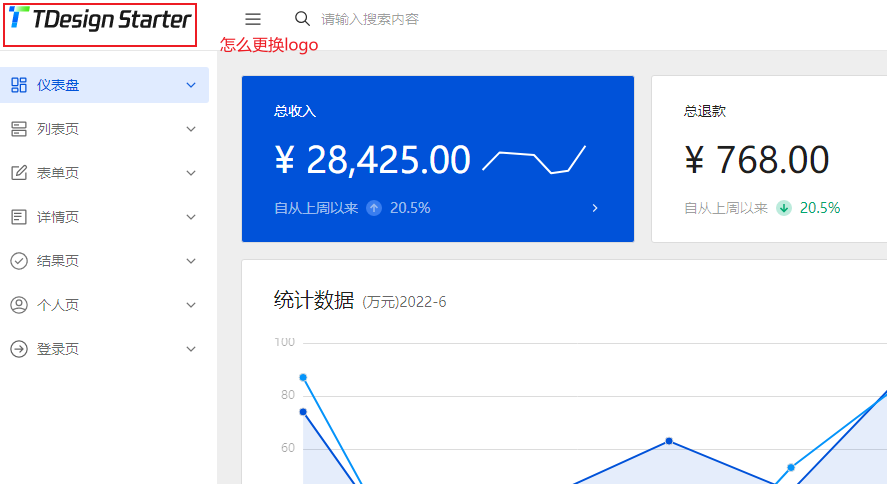Viewport: 887px width, 484px height.
Task: Expand the 详情页 chevron
Action: [191, 217]
